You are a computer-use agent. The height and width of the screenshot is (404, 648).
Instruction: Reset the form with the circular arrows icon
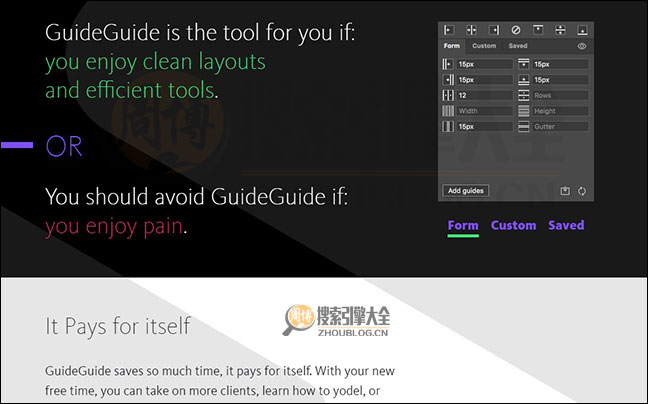[582, 191]
